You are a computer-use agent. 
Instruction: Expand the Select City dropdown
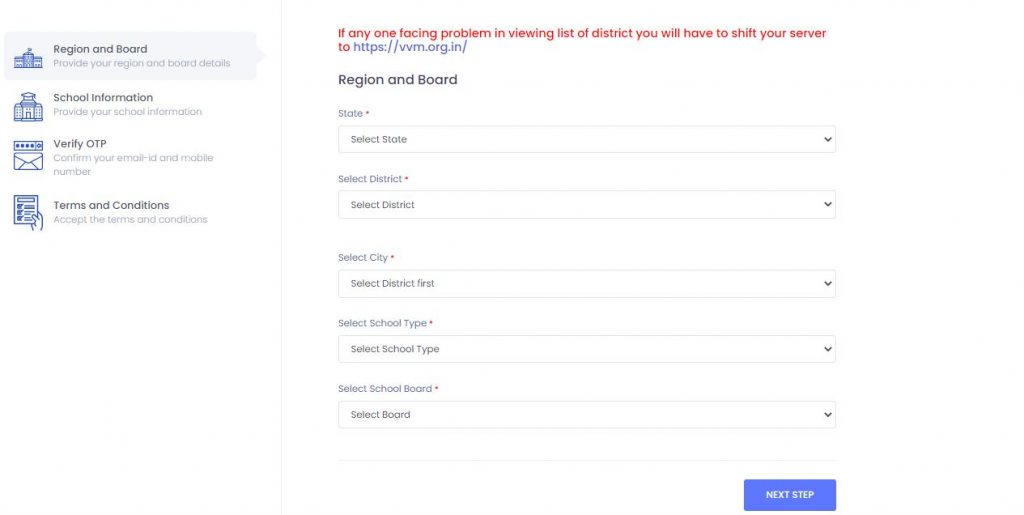(x=586, y=283)
